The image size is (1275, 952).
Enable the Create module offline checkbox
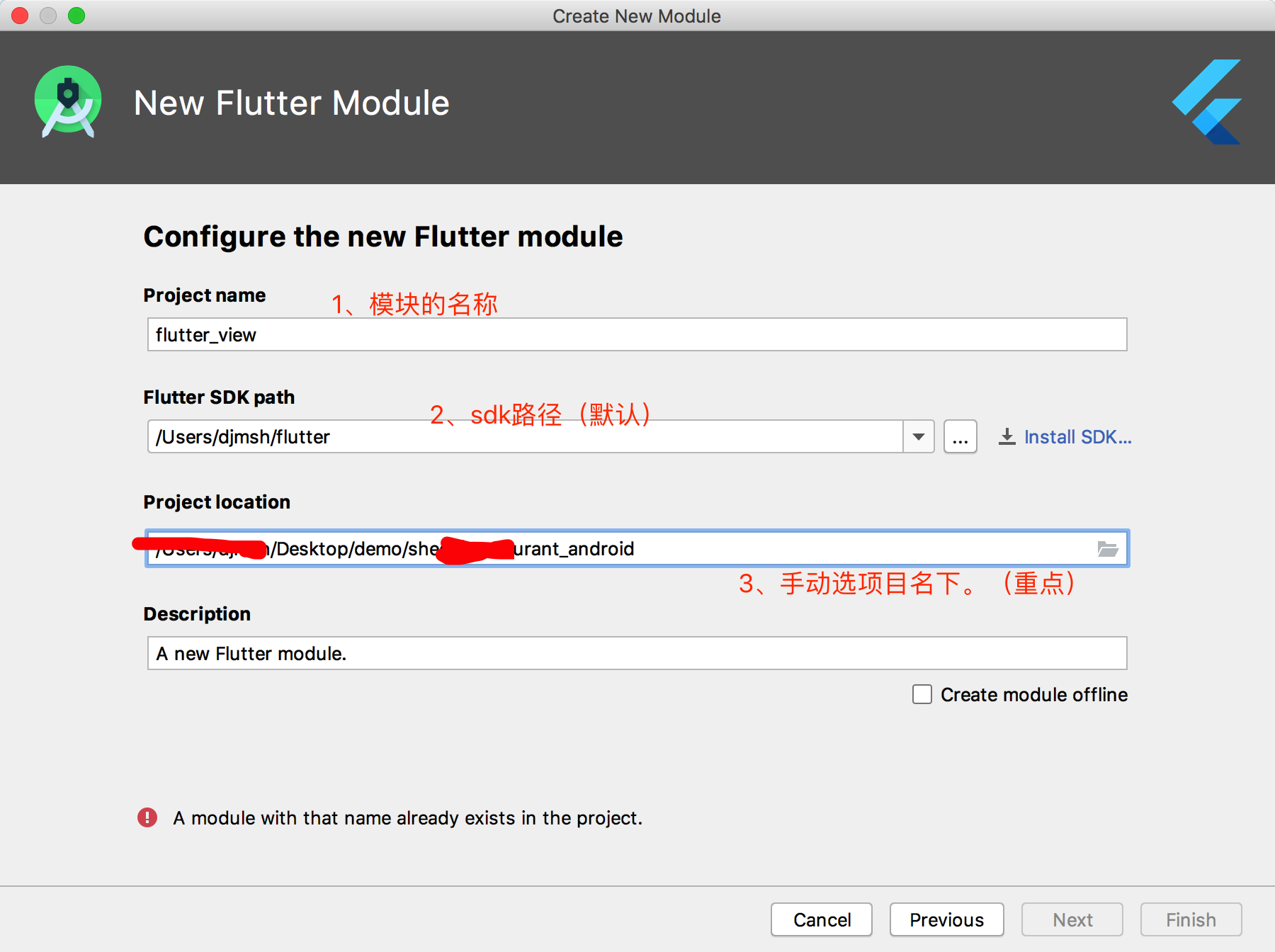(x=922, y=694)
